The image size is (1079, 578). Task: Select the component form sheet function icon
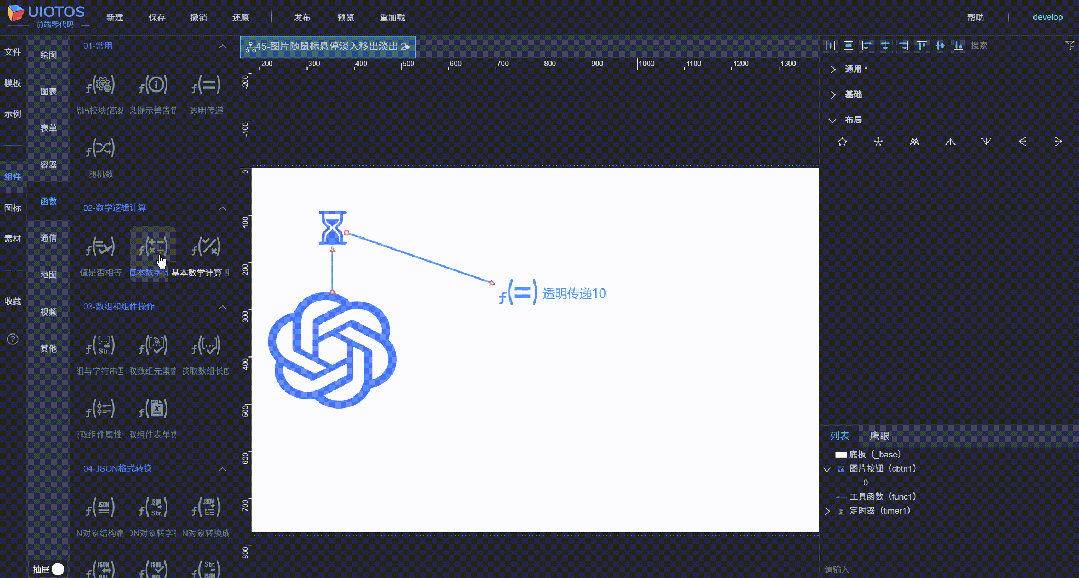click(x=153, y=410)
